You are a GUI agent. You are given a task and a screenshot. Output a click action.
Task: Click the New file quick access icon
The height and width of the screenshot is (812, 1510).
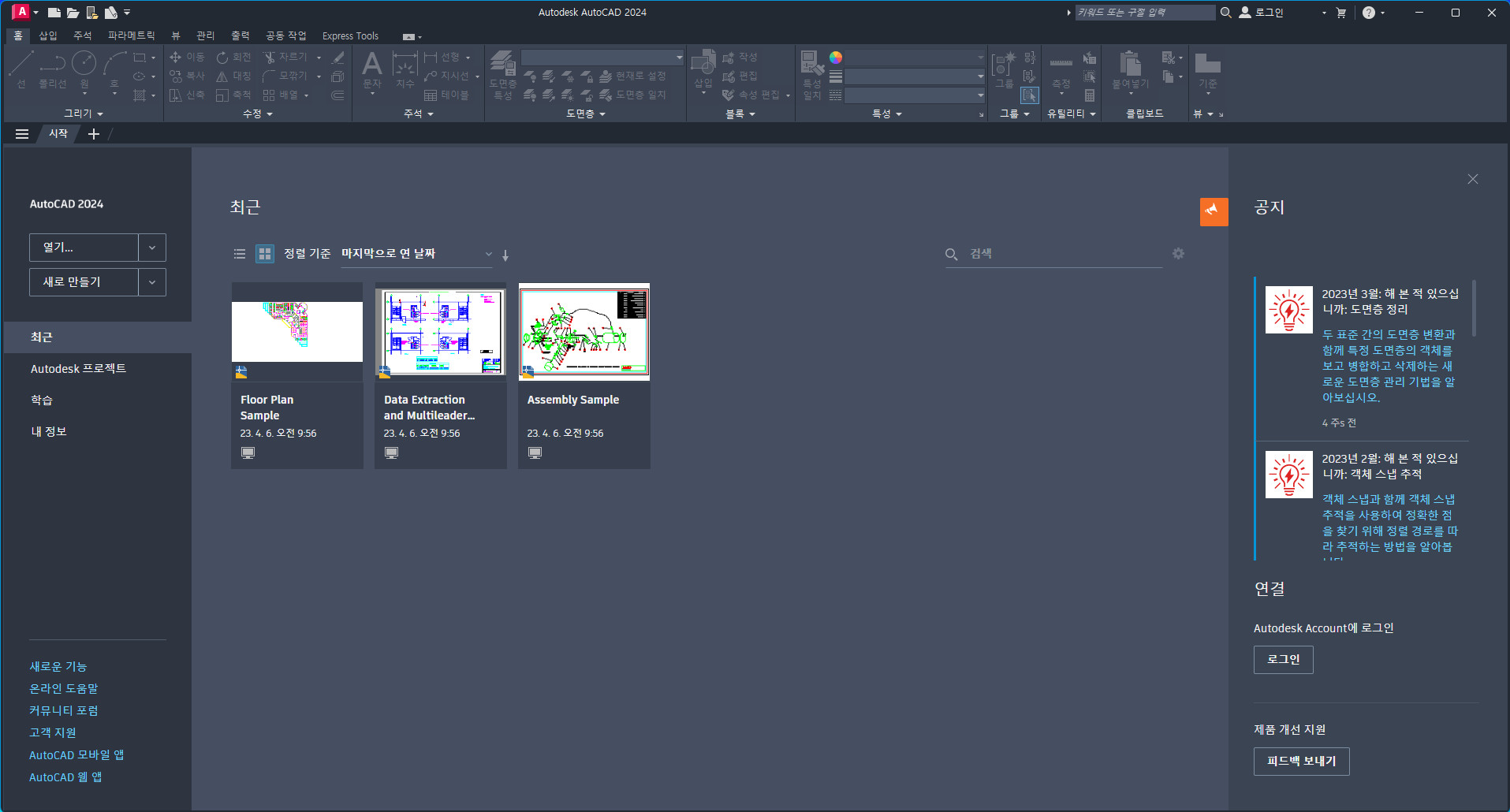coord(54,13)
